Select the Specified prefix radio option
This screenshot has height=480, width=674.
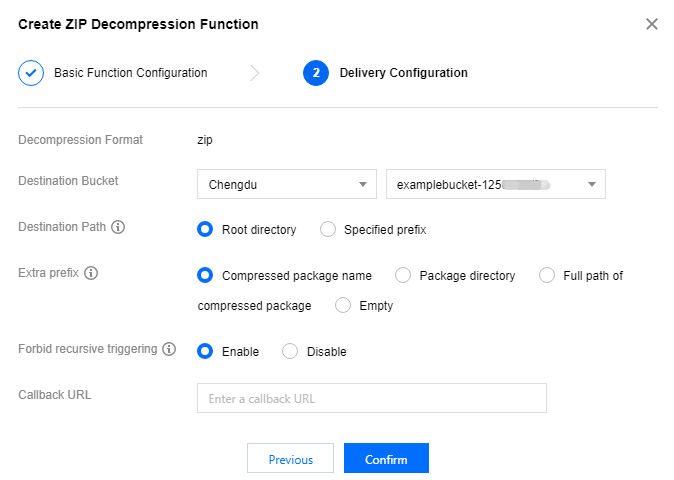[x=328, y=229]
